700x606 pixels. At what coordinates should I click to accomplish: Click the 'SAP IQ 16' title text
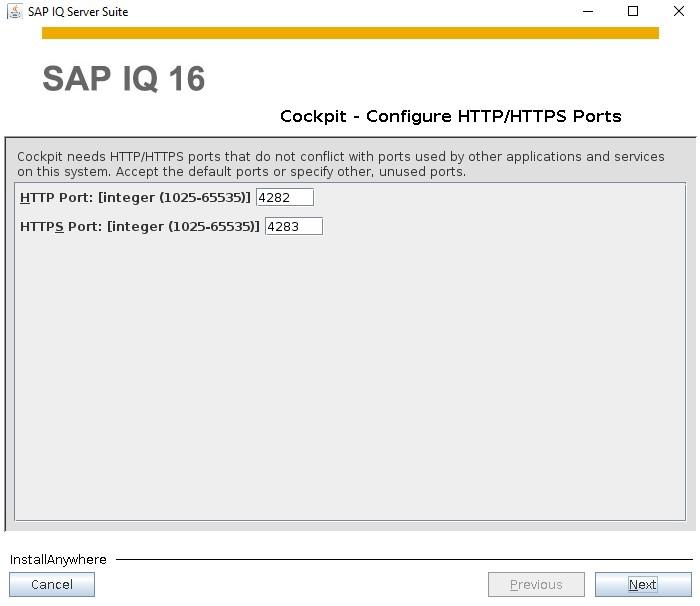tap(124, 79)
